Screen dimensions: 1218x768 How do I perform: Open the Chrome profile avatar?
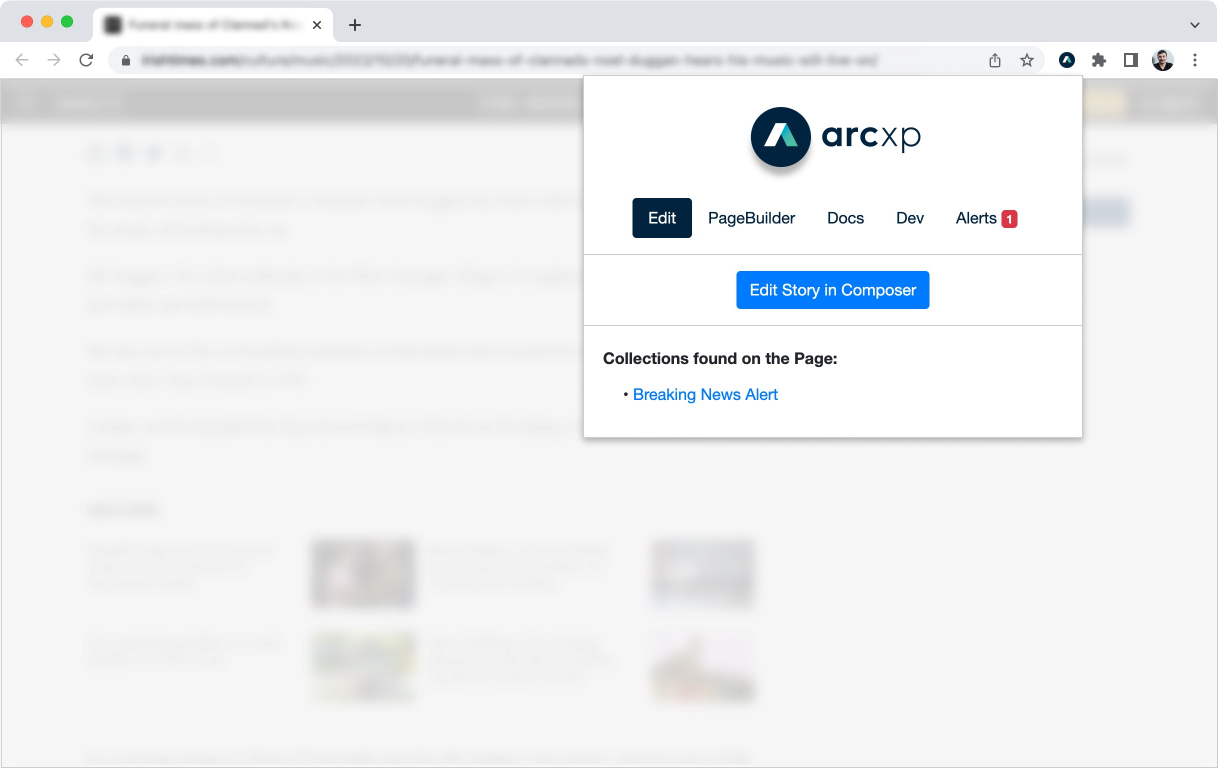(1163, 60)
